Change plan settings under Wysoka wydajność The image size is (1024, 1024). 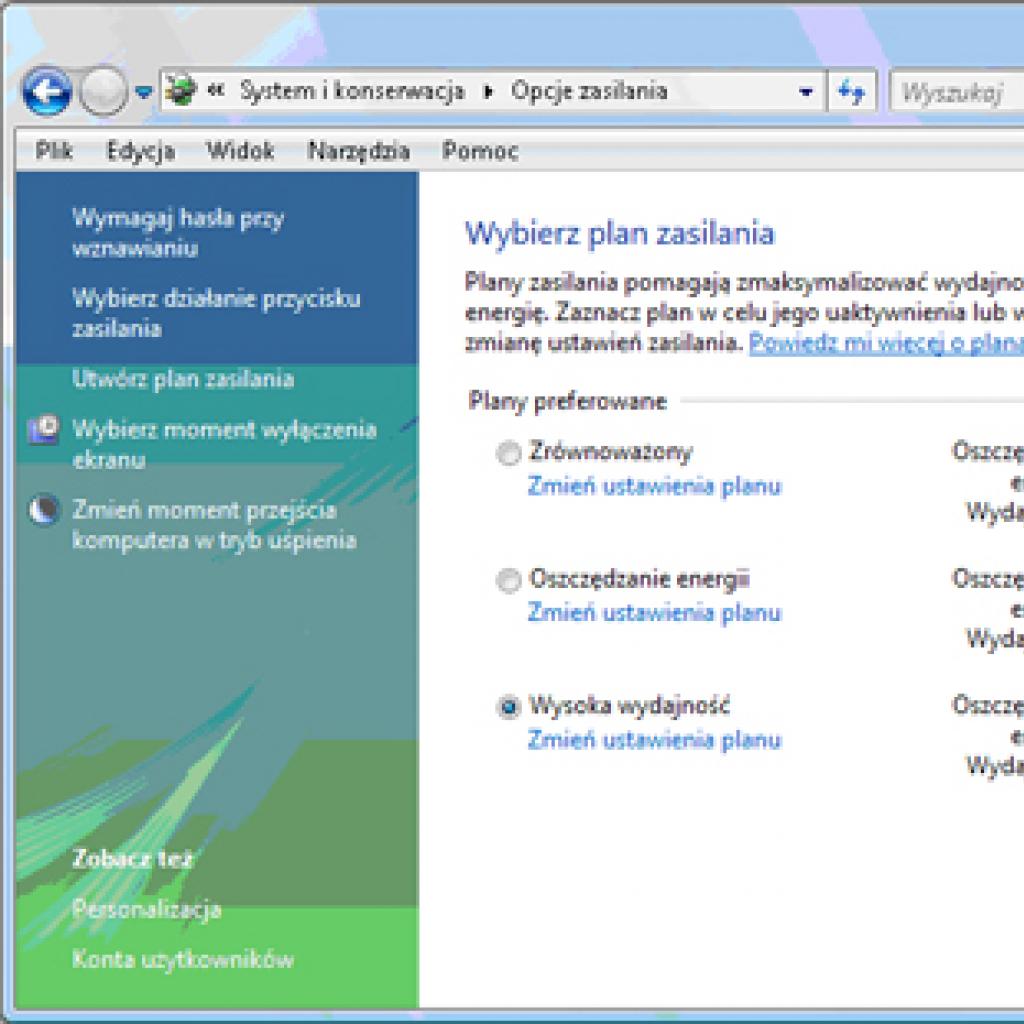654,741
